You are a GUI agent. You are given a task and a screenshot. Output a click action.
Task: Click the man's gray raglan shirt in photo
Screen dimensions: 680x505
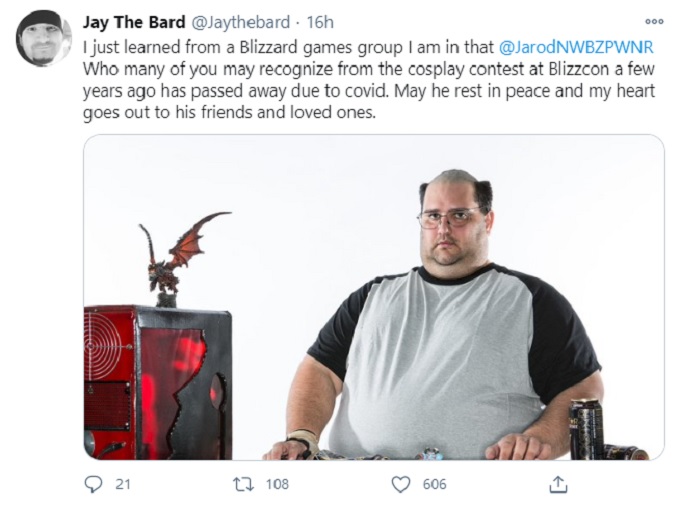point(451,360)
